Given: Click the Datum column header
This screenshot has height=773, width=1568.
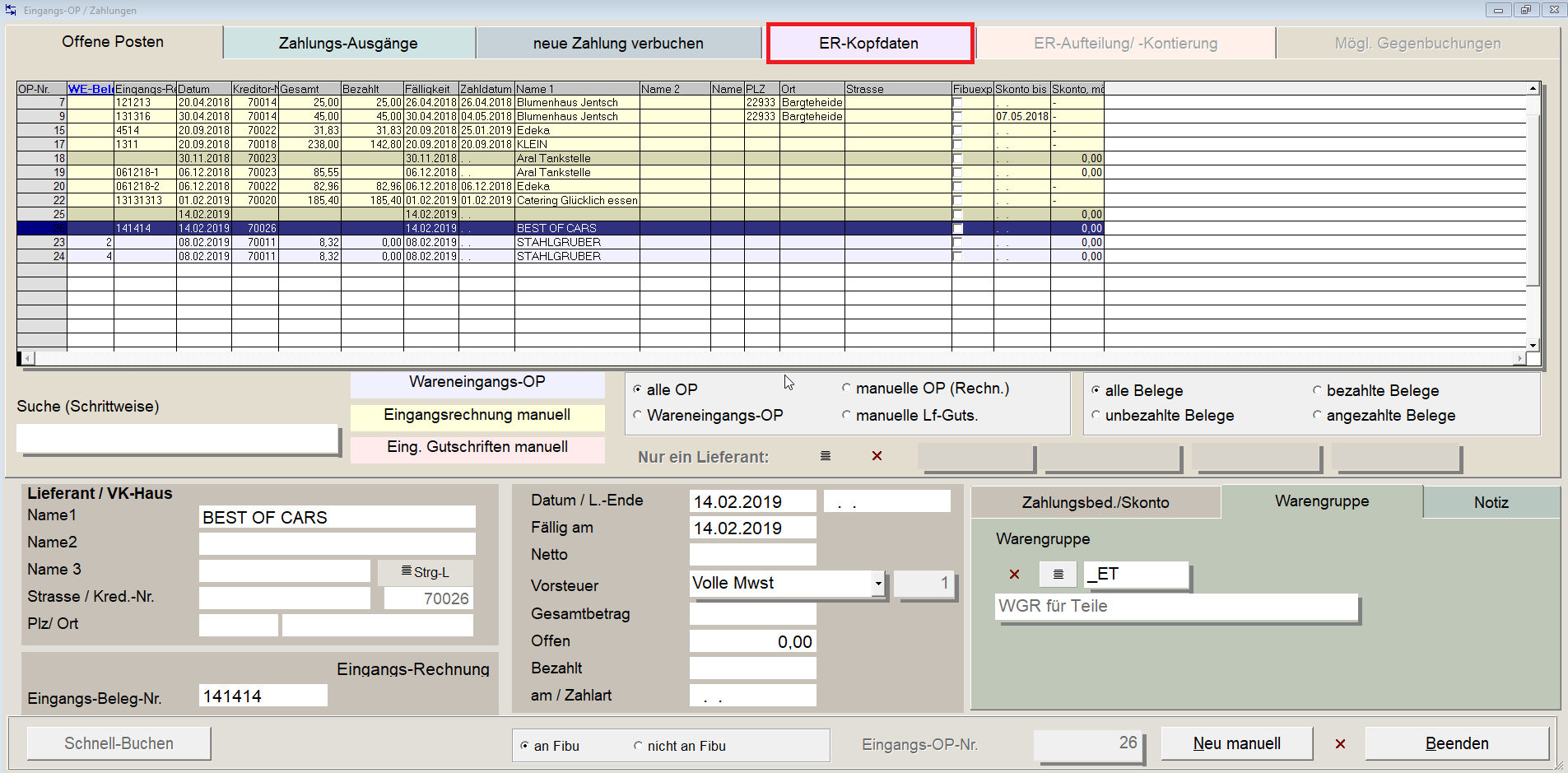Looking at the screenshot, I should [x=204, y=89].
